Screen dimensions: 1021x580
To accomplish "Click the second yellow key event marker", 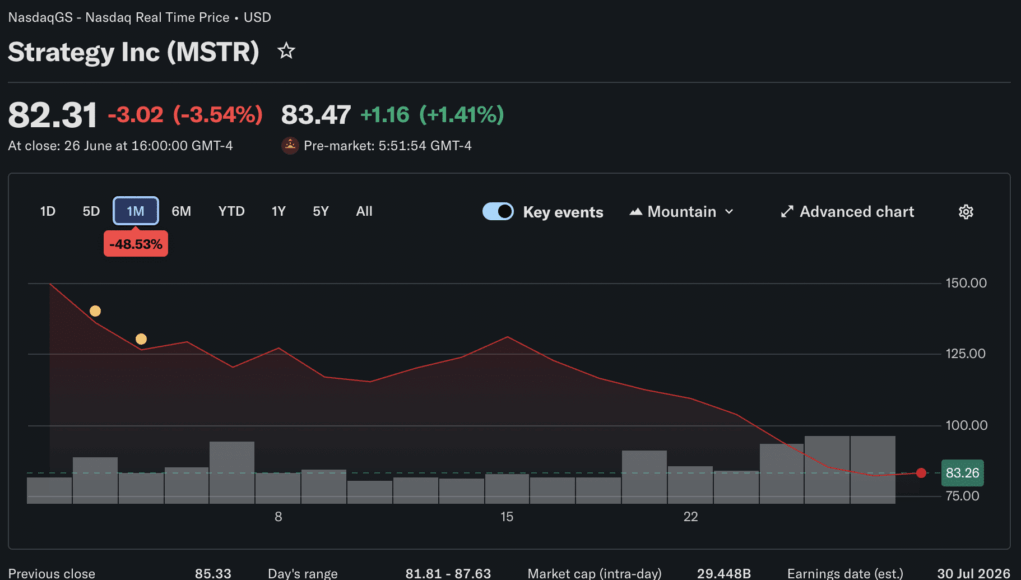I will click(141, 339).
